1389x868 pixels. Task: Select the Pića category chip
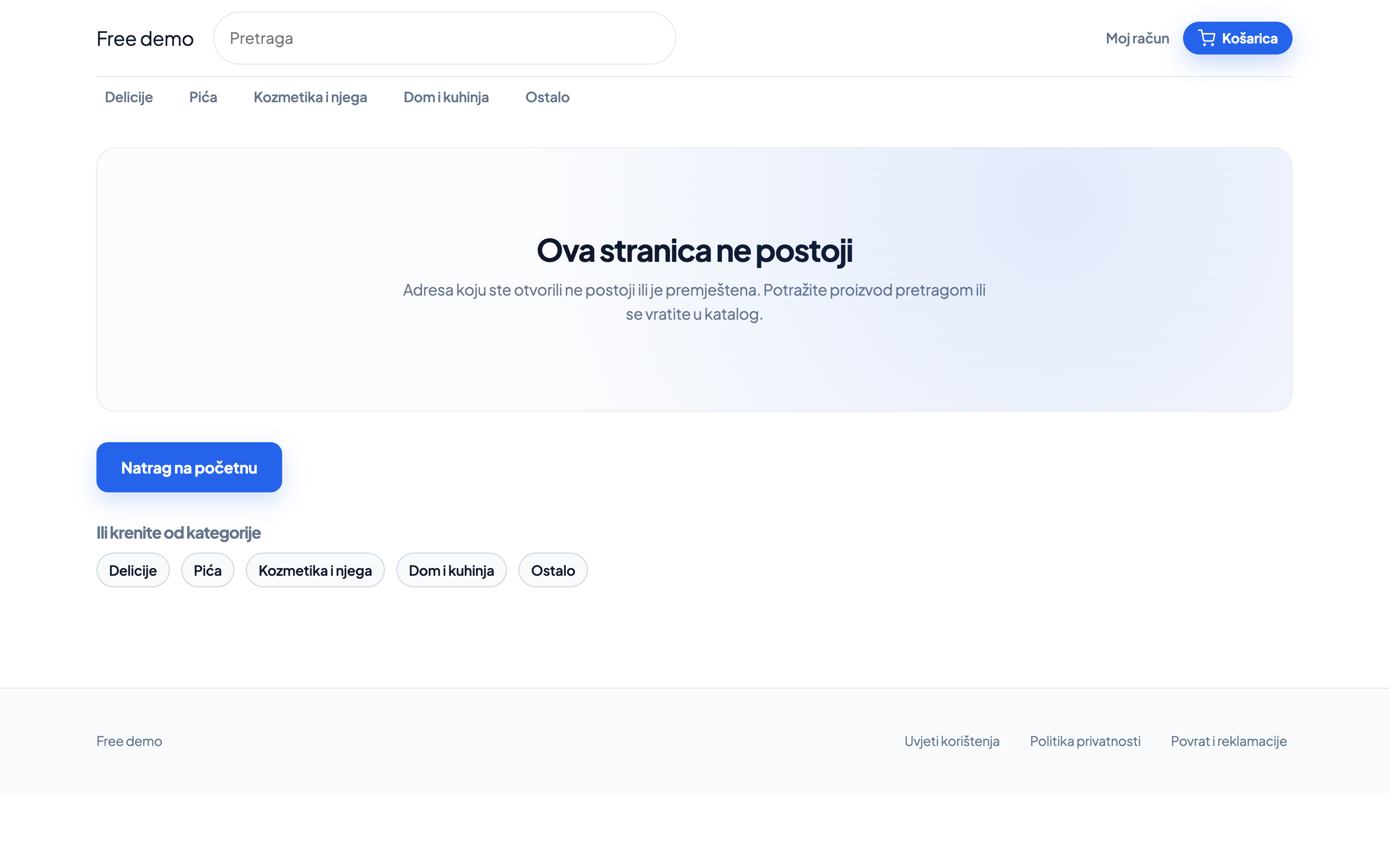pyautogui.click(x=208, y=570)
